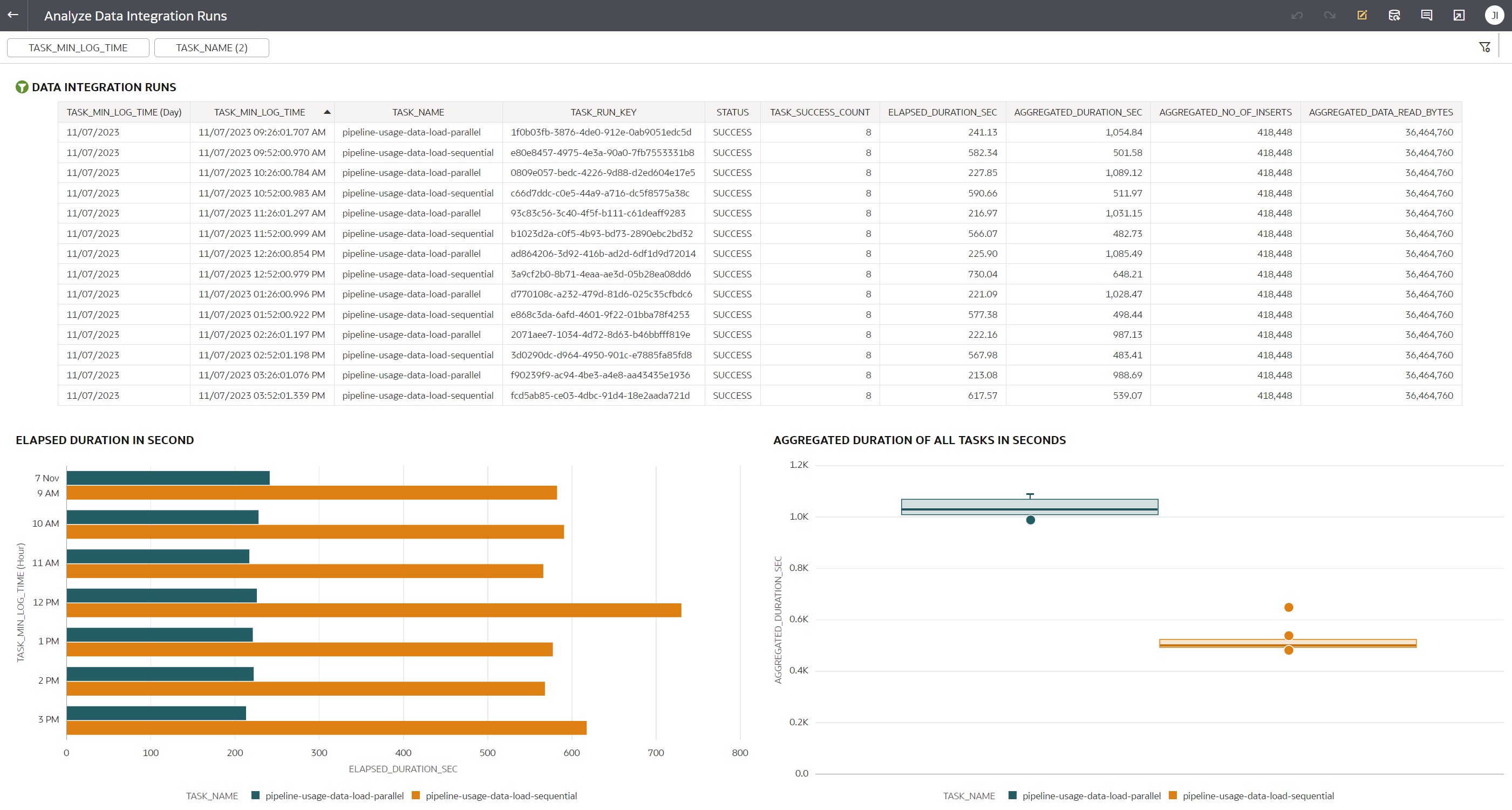Click the Export arrow-in-box icon
Image resolution: width=1512 pixels, height=810 pixels.
pos(1459,15)
